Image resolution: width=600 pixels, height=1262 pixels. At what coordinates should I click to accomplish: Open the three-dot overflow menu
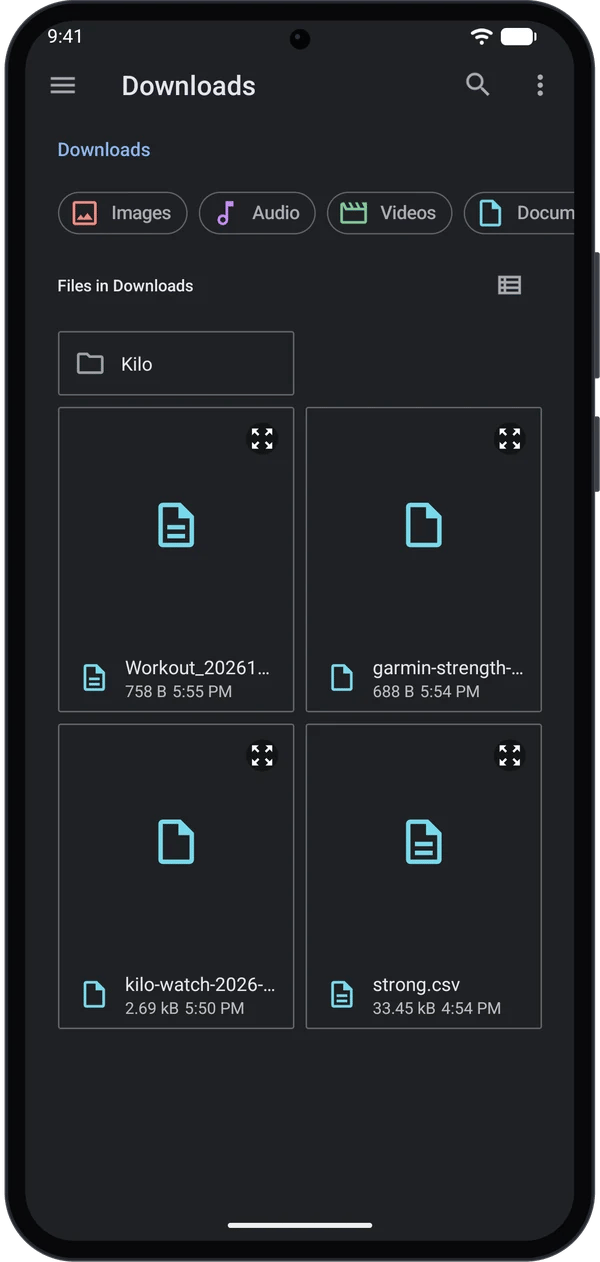pos(540,85)
